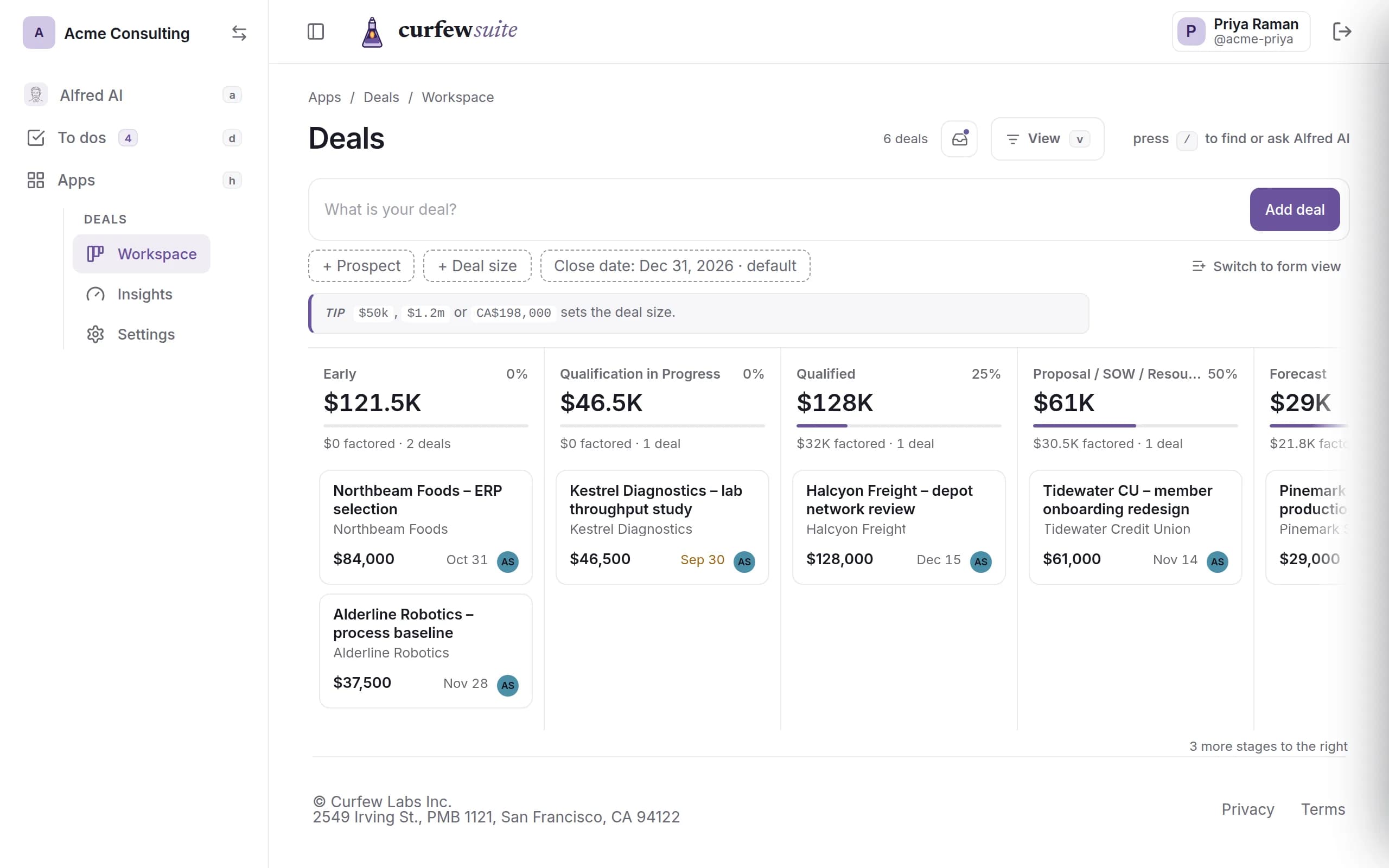Open Priya Raman account menu
The height and width of the screenshot is (868, 1389).
(1241, 31)
